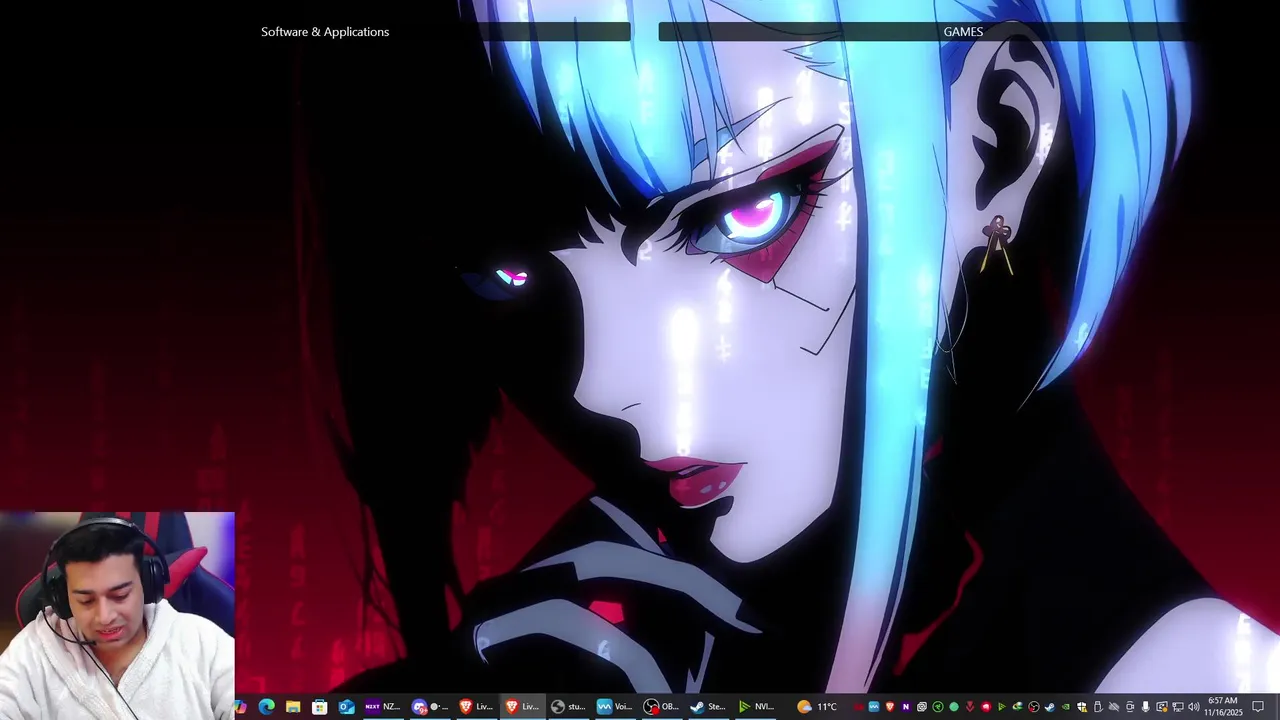Launch Microsoft Store taskbar icon
1280x720 pixels.
[x=319, y=707]
